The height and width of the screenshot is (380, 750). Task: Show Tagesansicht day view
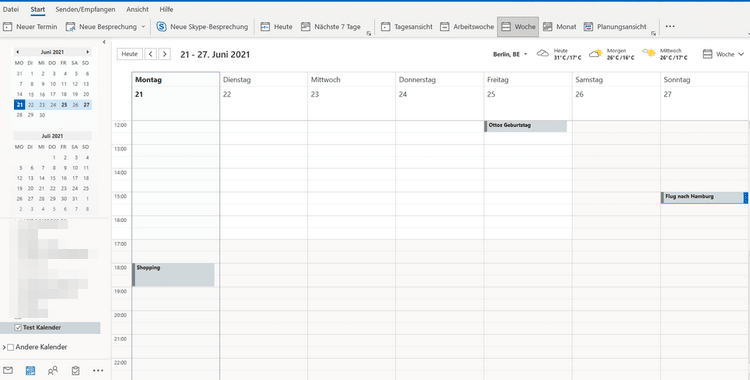point(407,27)
